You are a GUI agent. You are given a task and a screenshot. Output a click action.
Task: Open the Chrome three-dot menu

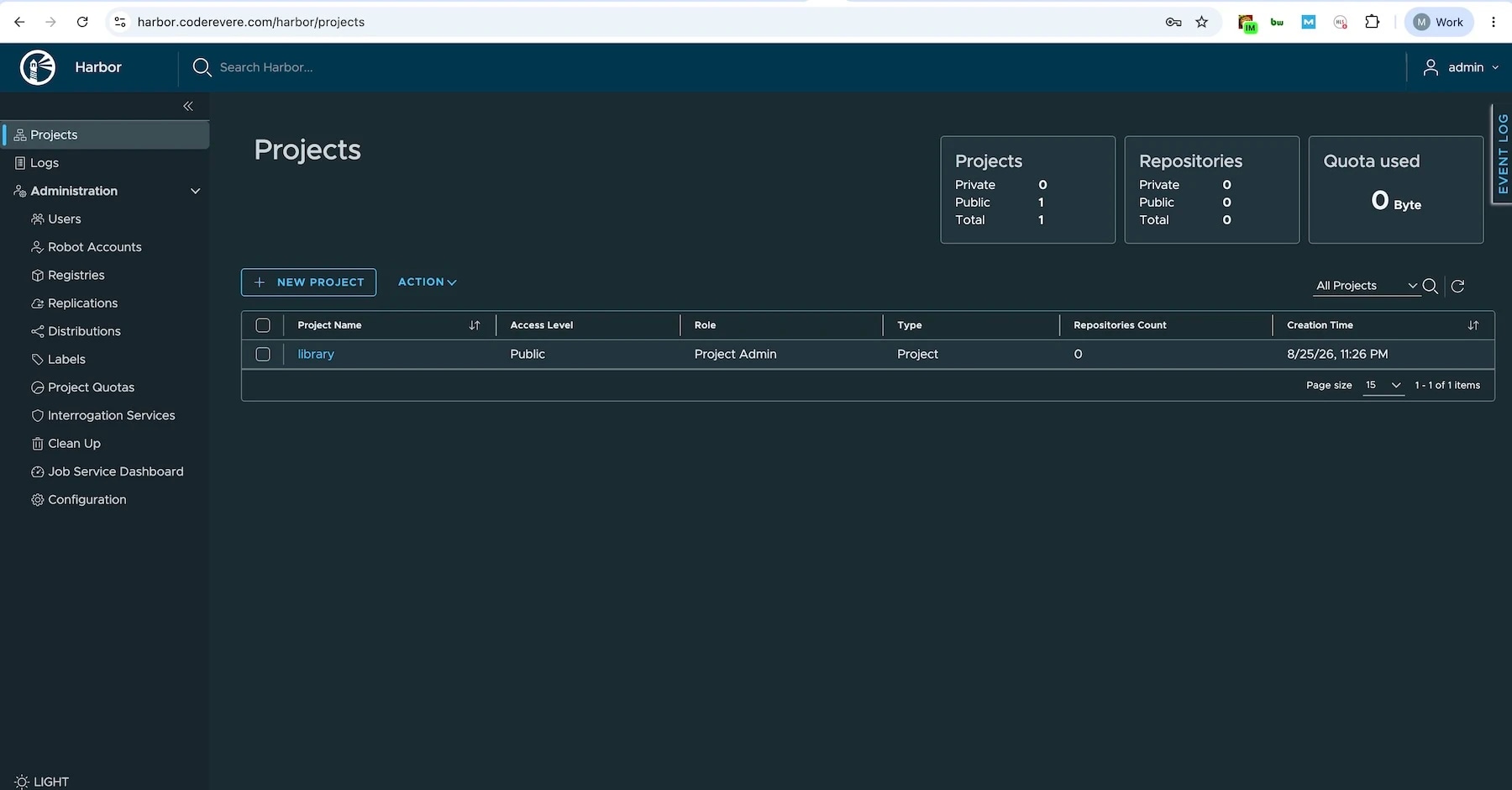1494,22
